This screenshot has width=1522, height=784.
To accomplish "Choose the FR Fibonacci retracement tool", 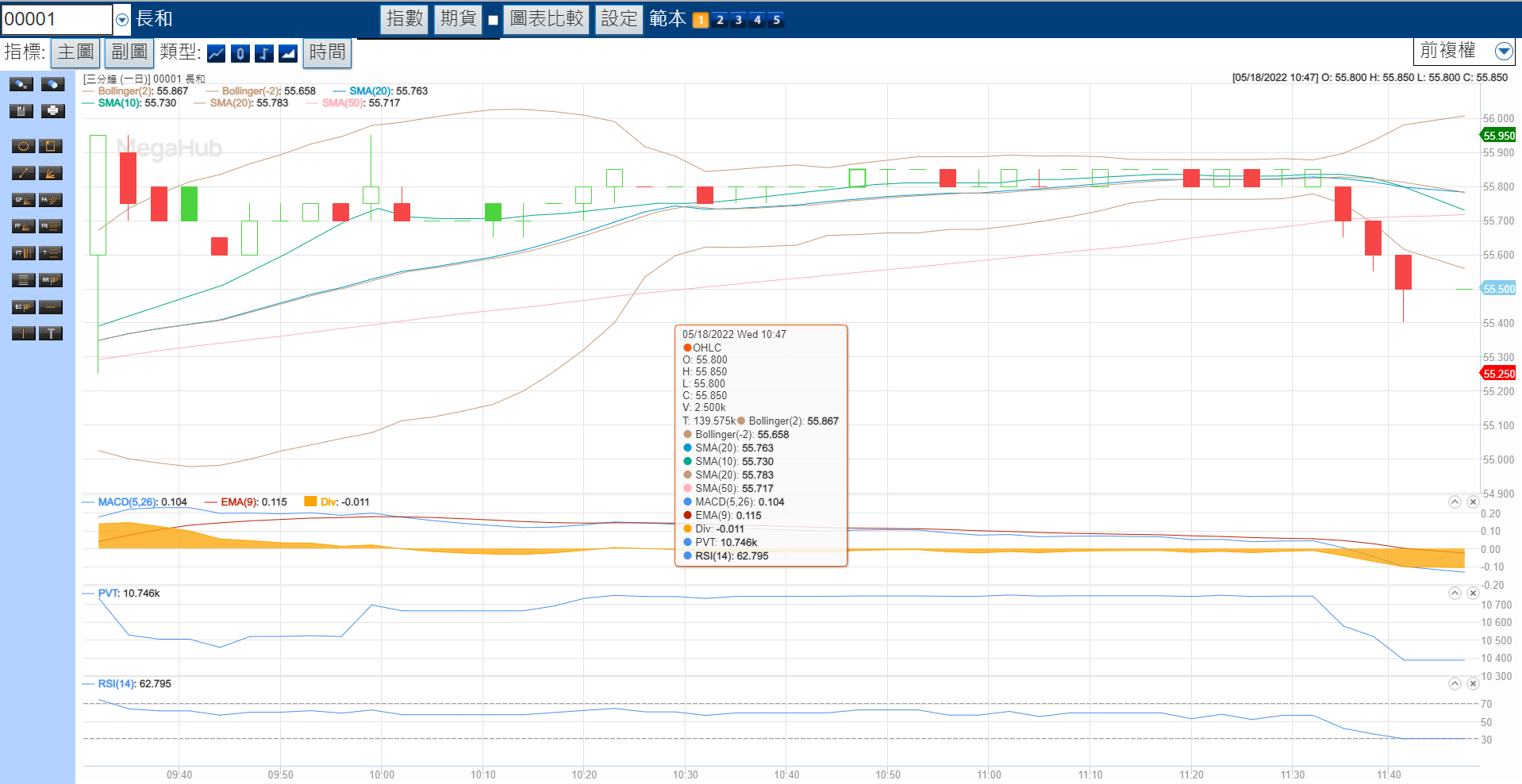I will point(50,226).
